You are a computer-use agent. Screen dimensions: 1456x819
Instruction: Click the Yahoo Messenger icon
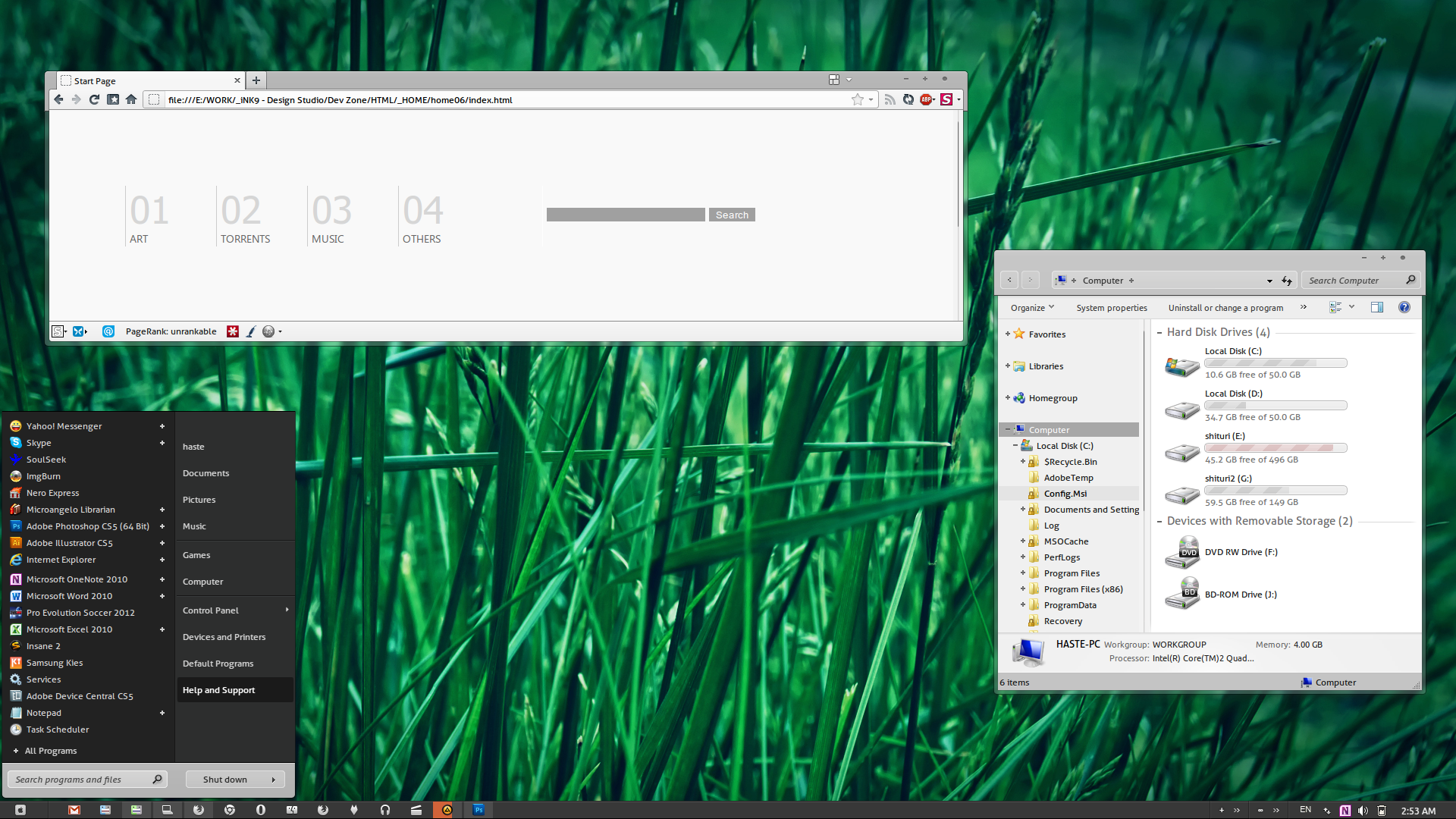[15, 425]
